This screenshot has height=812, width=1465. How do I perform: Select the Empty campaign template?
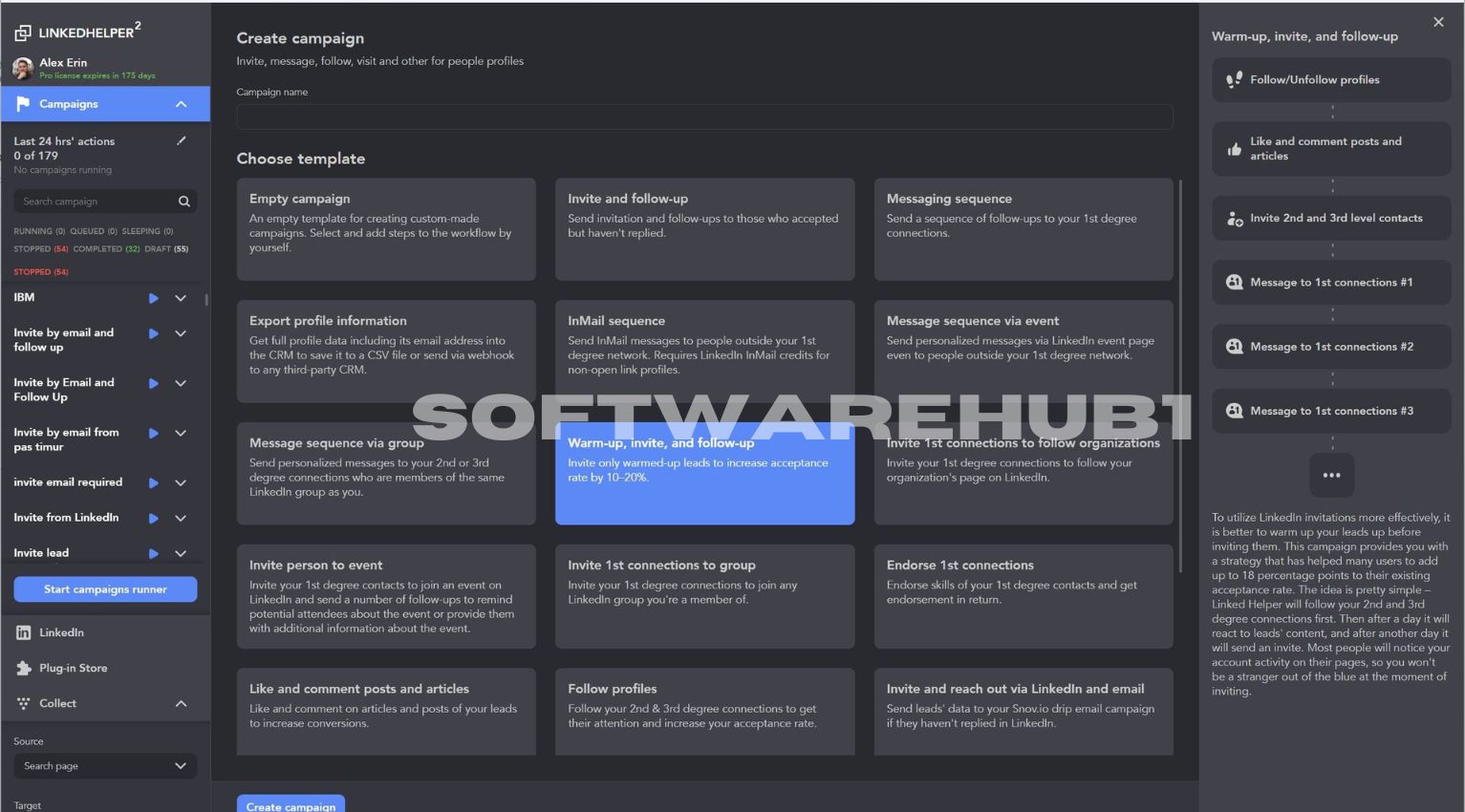(386, 229)
